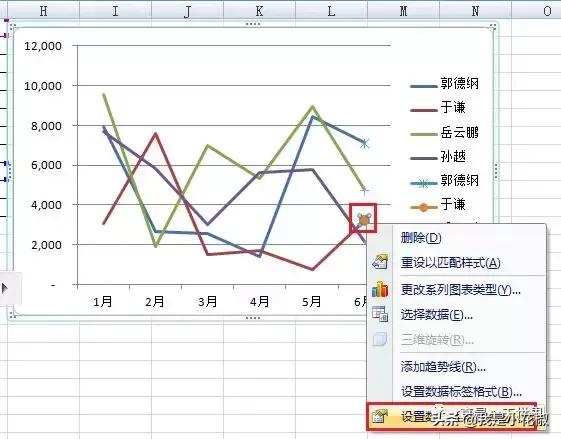This screenshot has width=561, height=439.
Task: Click the orange data point marker at 6月
Action: tap(364, 220)
